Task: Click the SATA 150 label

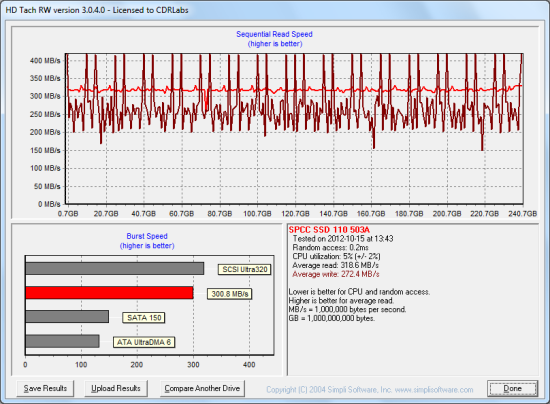Action: [144, 318]
